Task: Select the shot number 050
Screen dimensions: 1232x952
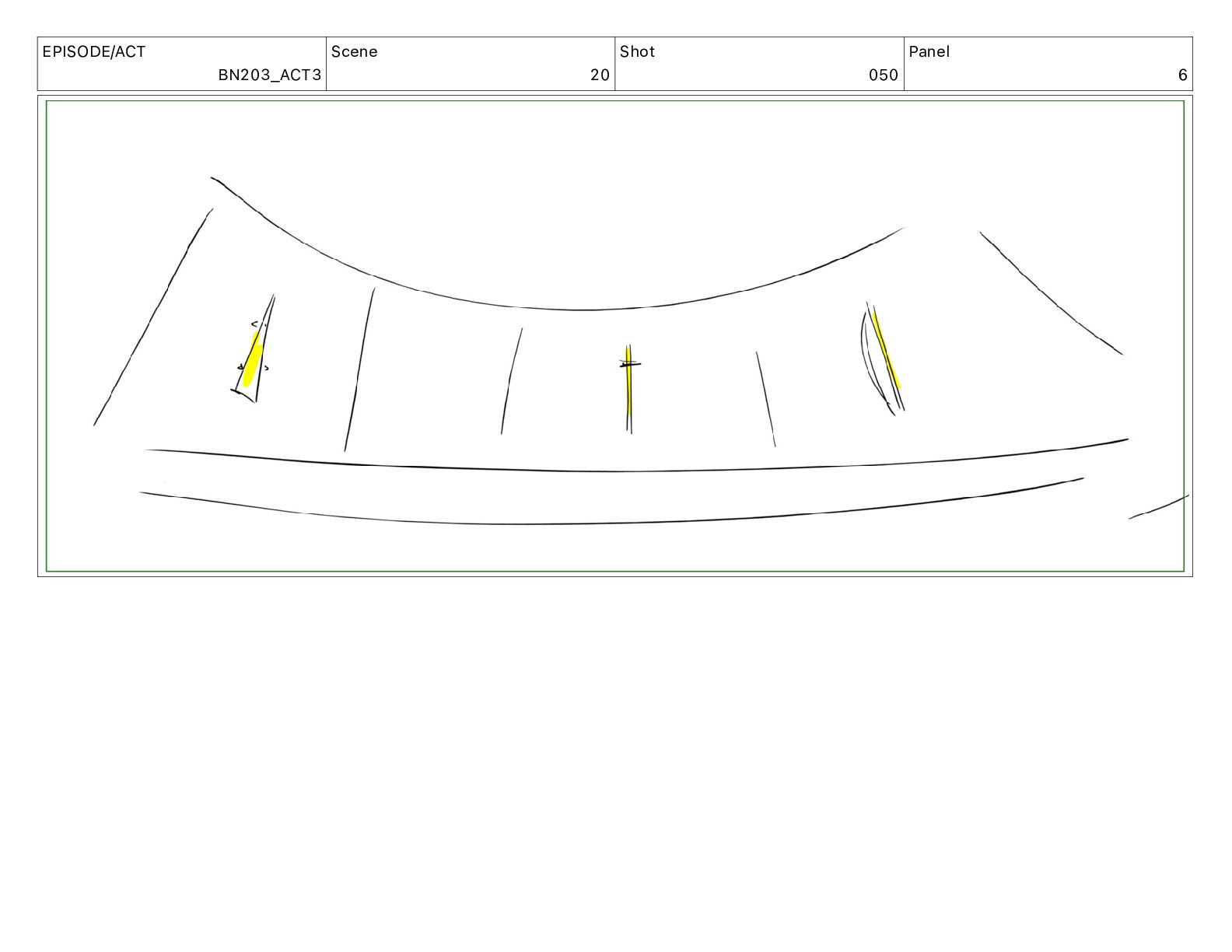Action: tap(884, 75)
